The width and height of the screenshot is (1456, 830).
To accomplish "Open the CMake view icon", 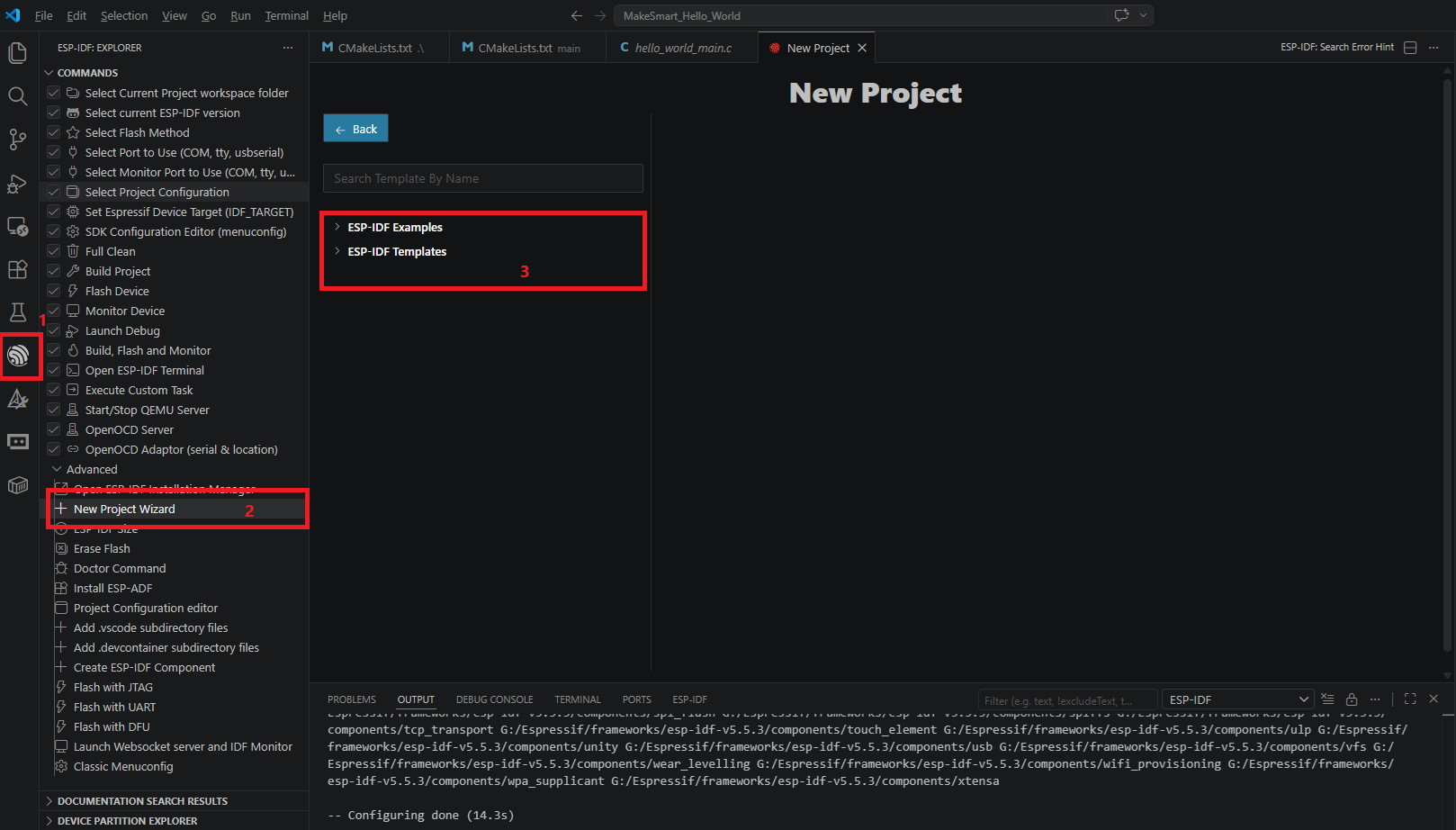I will [x=17, y=399].
